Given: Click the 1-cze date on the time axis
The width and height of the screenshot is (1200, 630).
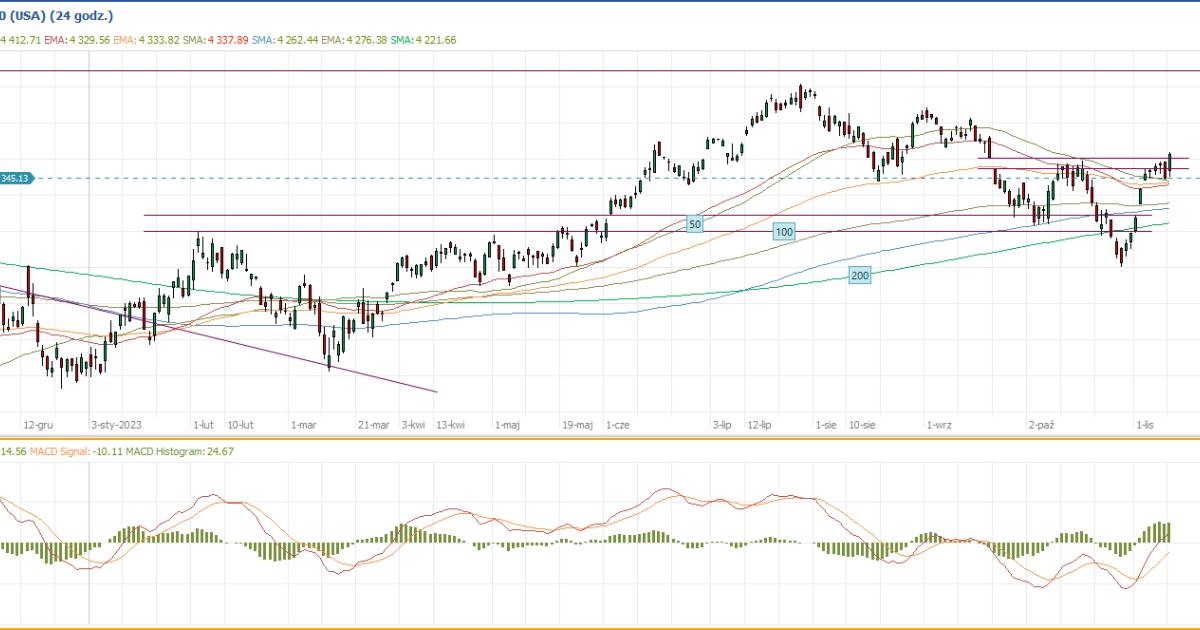Looking at the screenshot, I should click(x=617, y=425).
